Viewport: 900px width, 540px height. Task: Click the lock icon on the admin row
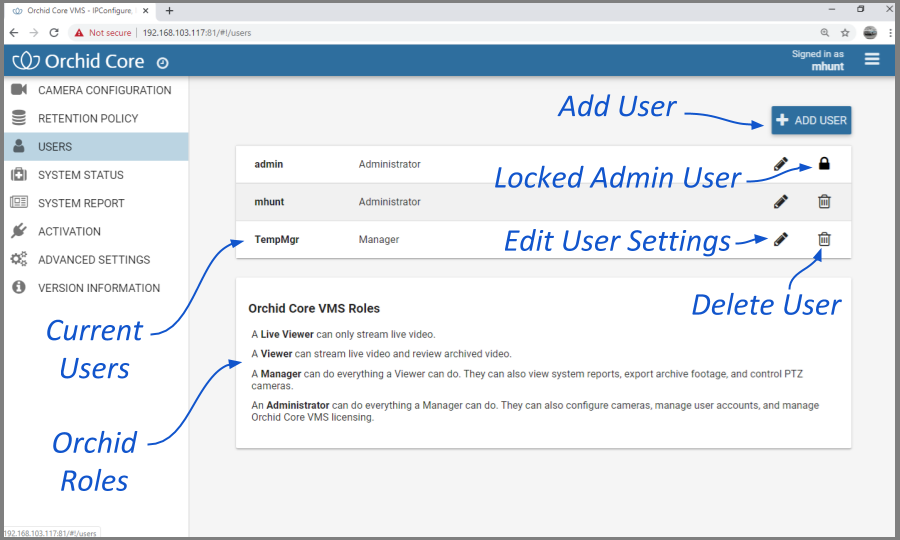pyautogui.click(x=824, y=164)
